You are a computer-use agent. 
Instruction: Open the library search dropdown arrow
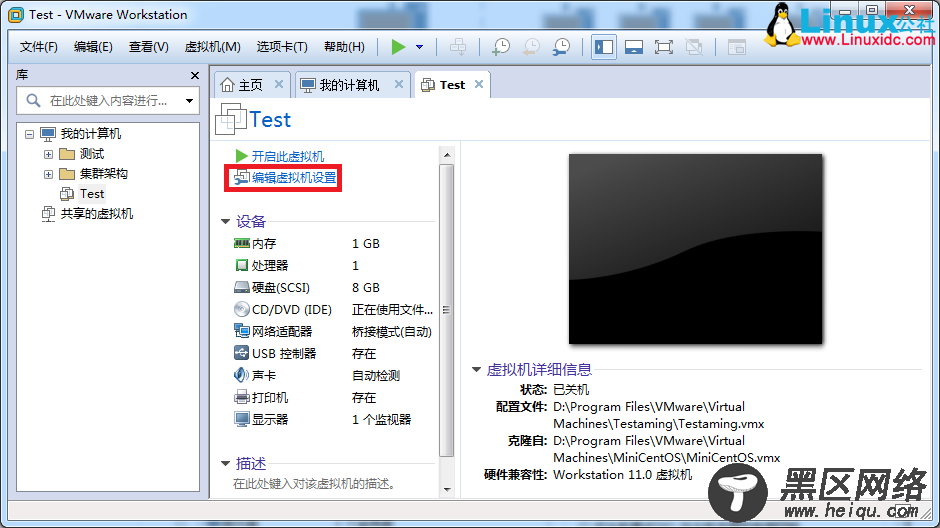point(189,101)
